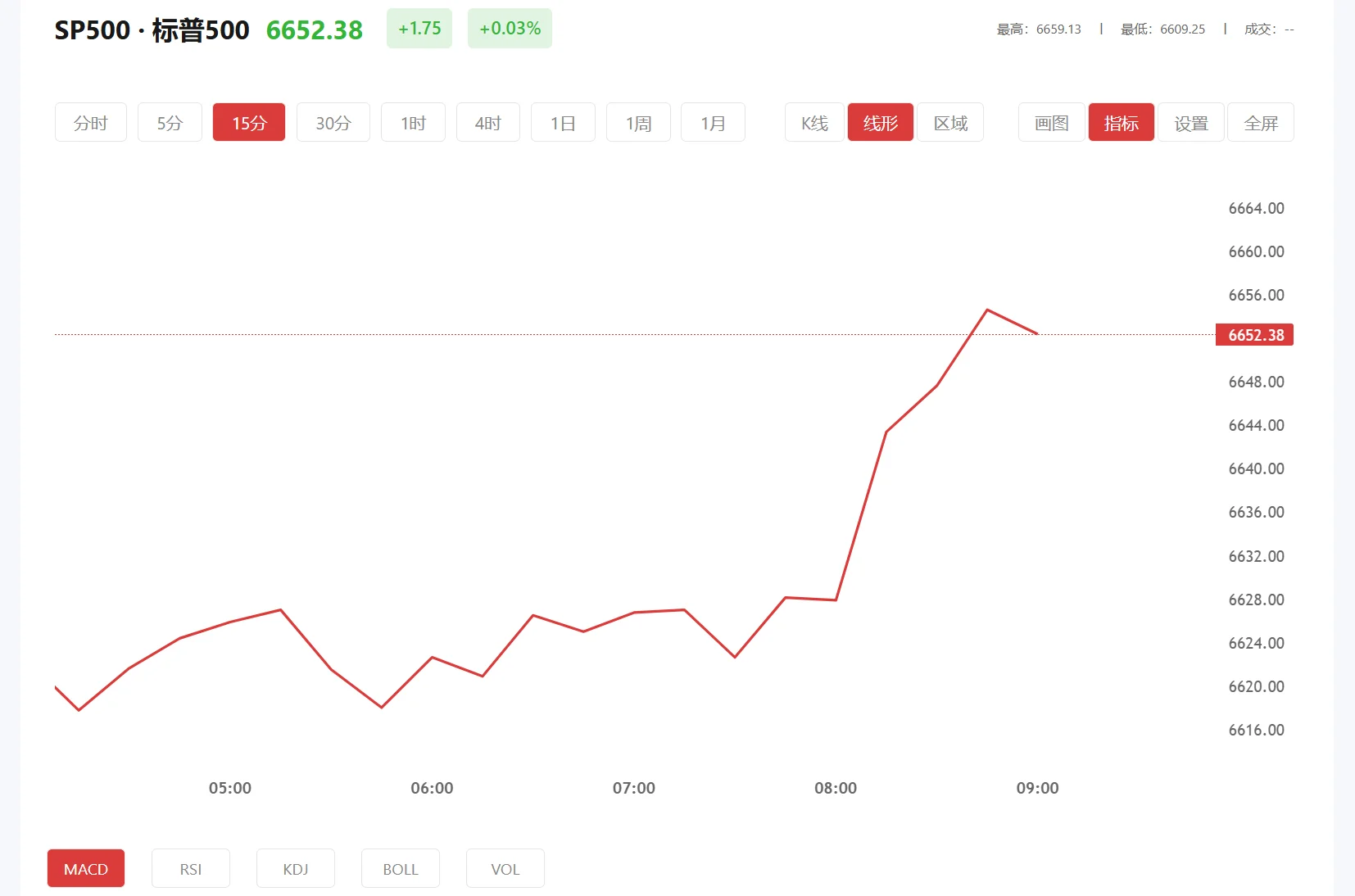This screenshot has width=1355, height=896.
Task: Choose the 4时 interval
Action: tap(487, 123)
